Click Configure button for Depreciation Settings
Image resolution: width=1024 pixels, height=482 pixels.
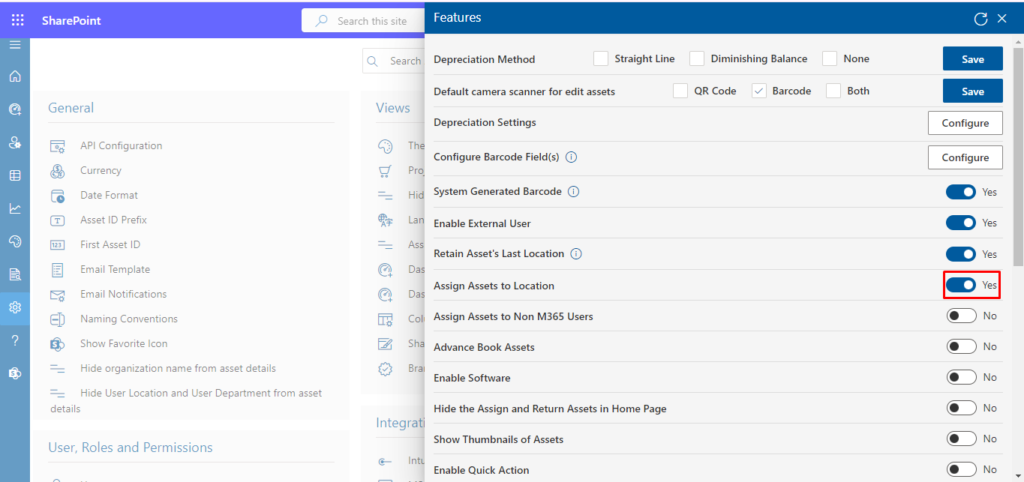(965, 123)
